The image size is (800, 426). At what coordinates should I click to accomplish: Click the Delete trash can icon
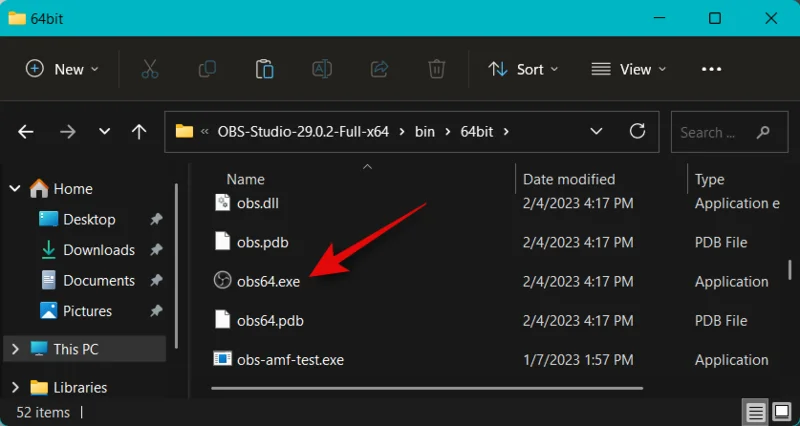coord(436,69)
